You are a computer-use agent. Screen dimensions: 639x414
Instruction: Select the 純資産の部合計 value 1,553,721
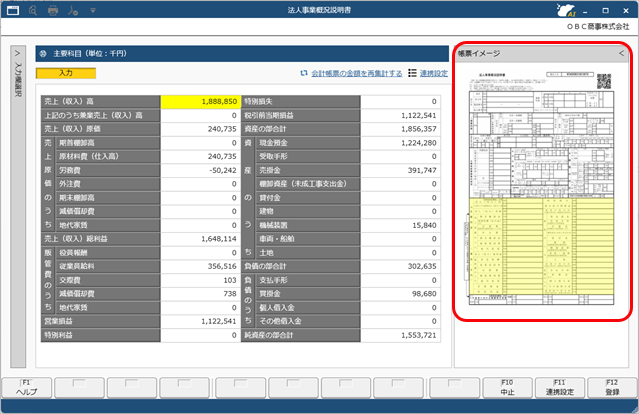point(400,335)
